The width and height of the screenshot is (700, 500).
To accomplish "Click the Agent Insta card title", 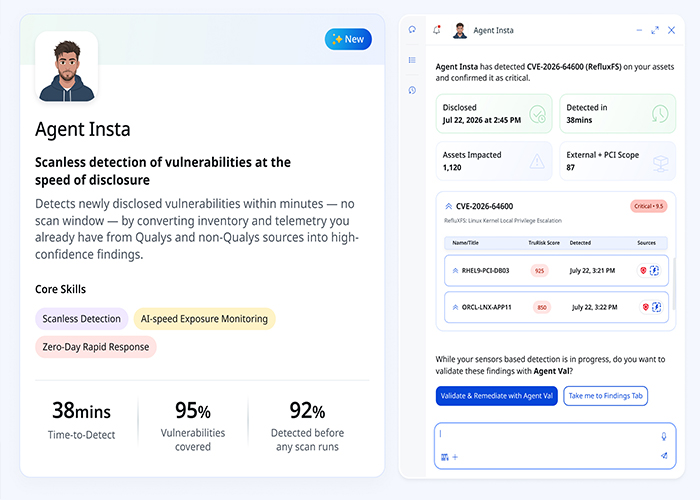I will tap(83, 129).
